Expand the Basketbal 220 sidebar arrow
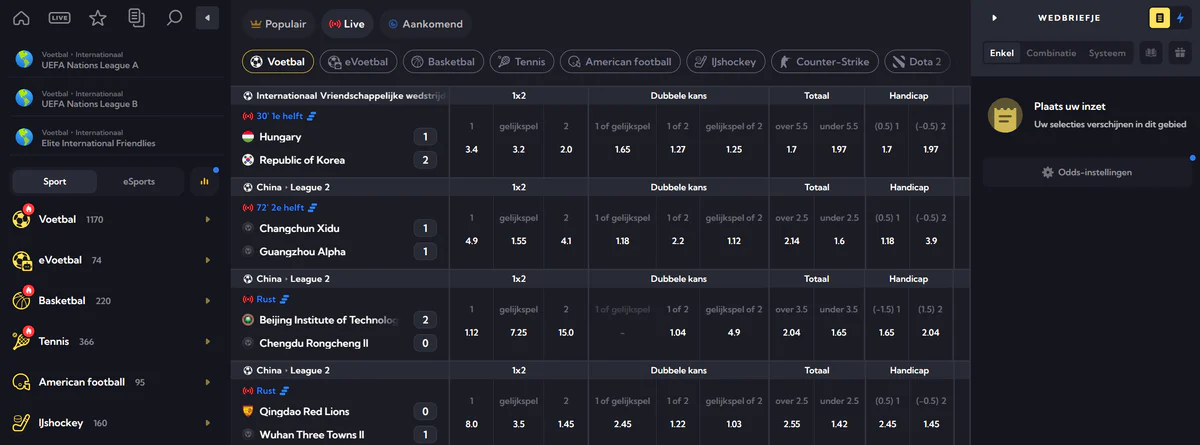Viewport: 1200px width, 445px height. (x=208, y=300)
